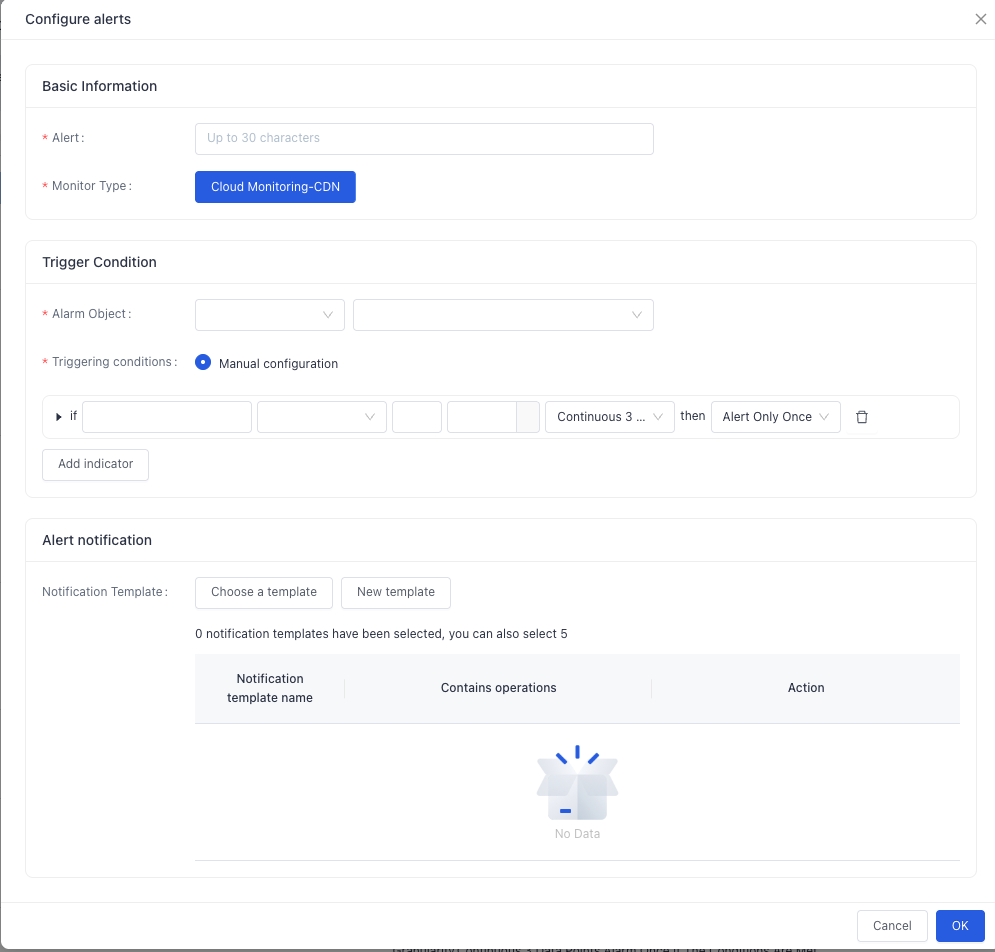
Task: Open the Alert Only Once dropdown
Action: pos(775,417)
